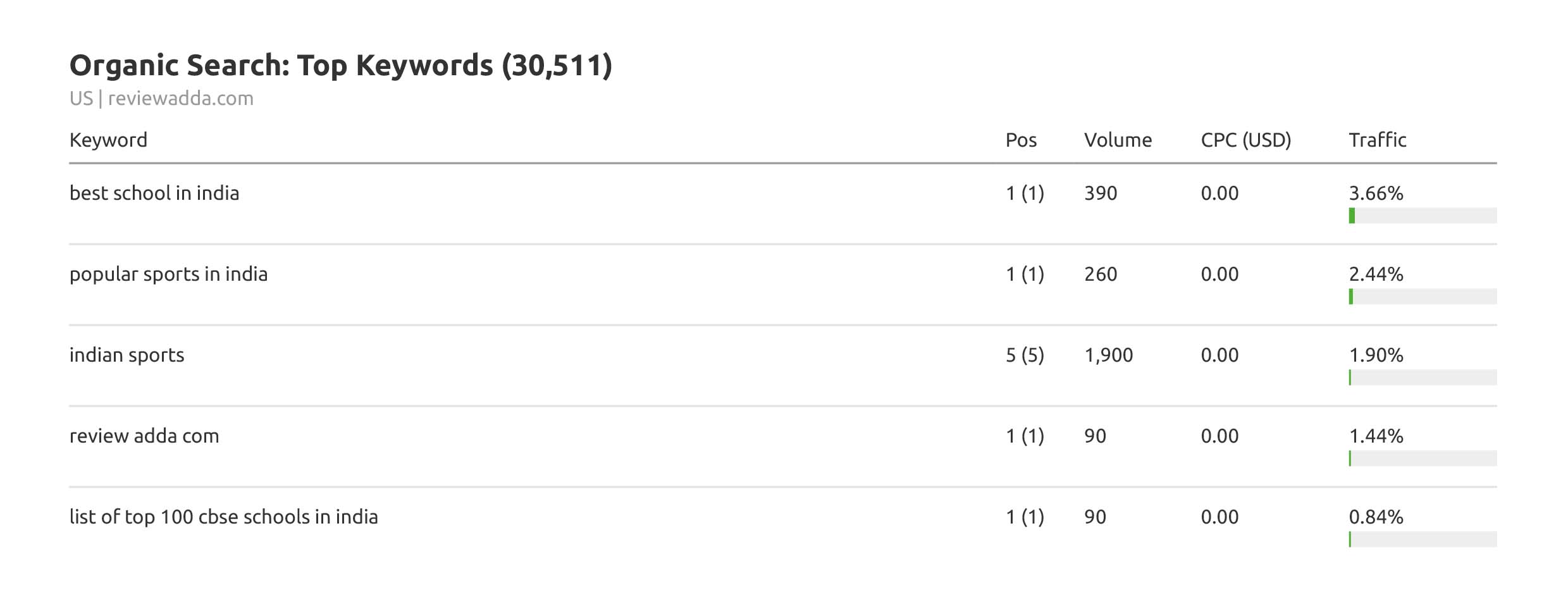Image resolution: width=1568 pixels, height=607 pixels.
Task: Click the traffic bar for indian sports
Action: 1422,377
